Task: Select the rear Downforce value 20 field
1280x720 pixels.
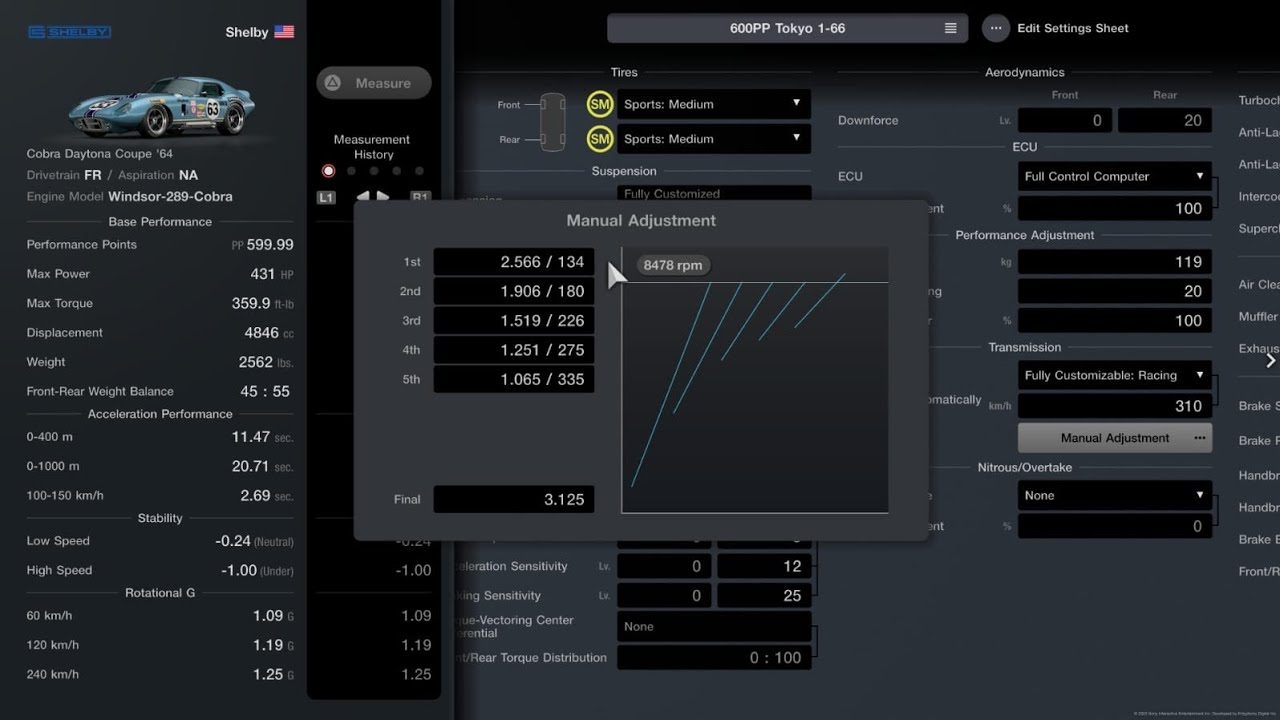Action: point(1165,120)
